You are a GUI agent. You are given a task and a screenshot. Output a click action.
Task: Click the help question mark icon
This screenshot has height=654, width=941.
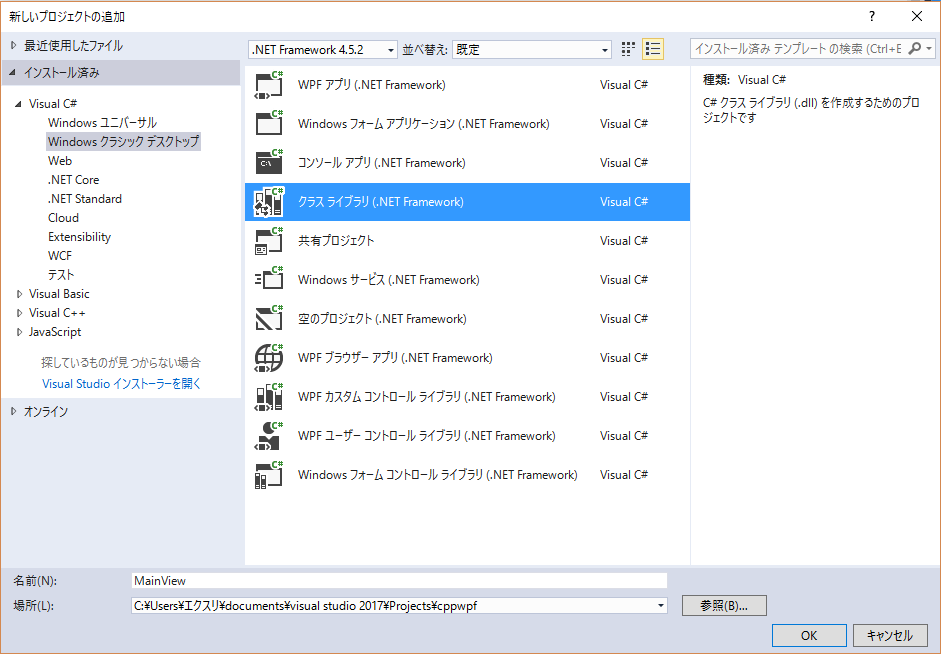[x=871, y=15]
